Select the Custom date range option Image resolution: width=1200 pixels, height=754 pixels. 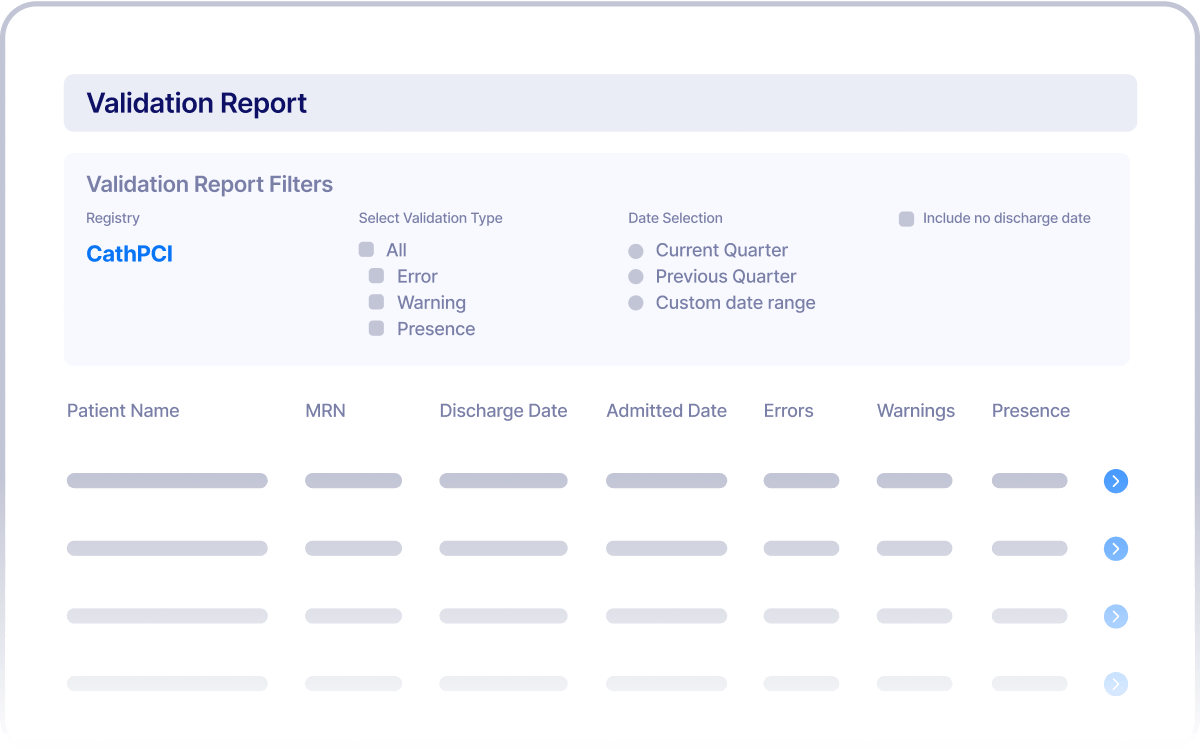pos(636,302)
